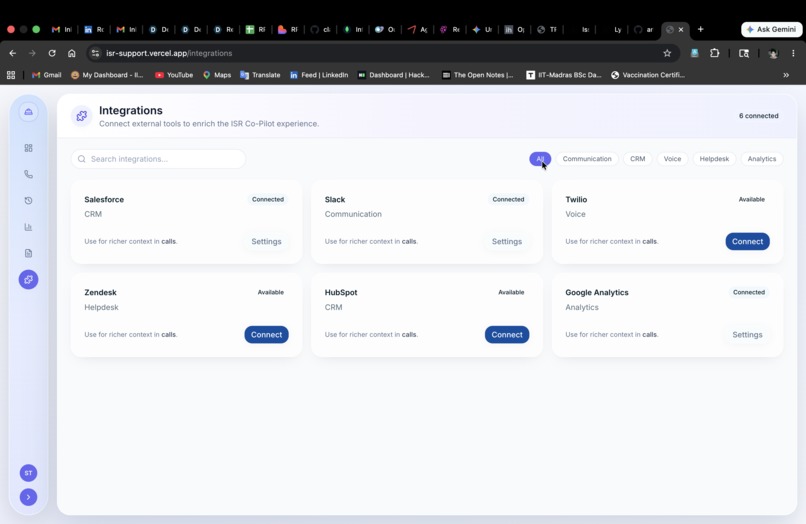The height and width of the screenshot is (524, 806).
Task: Click the HubSpot card title
Action: pos(341,293)
